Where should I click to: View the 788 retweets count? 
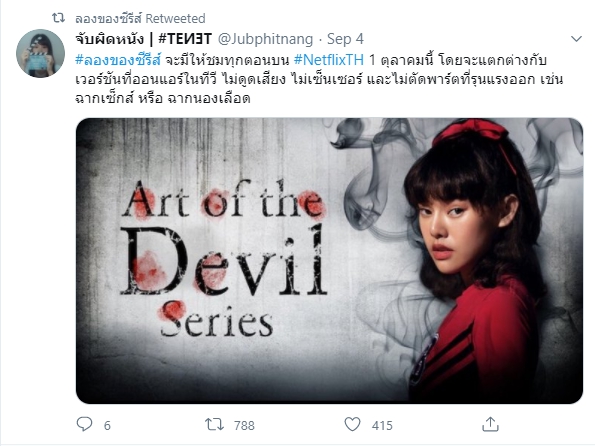[x=244, y=426]
